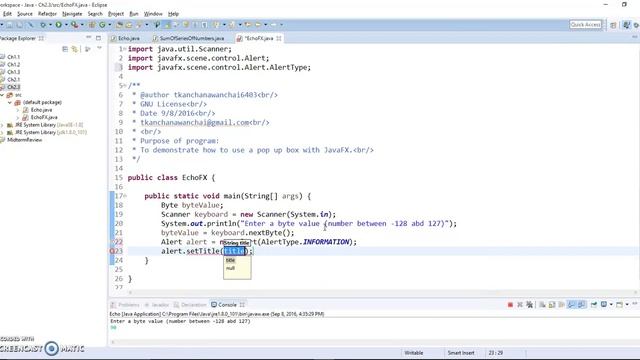Open the Edit menu

point(7,14)
